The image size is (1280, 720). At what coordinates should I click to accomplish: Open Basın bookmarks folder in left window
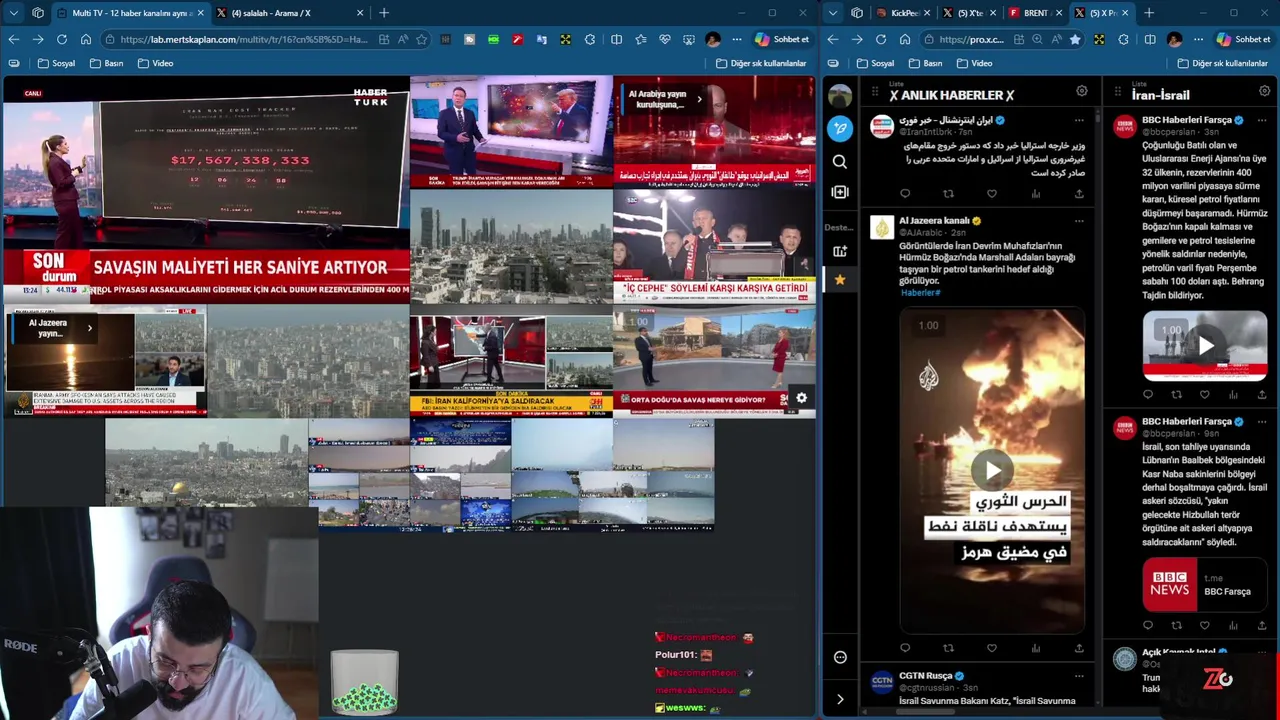coord(106,63)
